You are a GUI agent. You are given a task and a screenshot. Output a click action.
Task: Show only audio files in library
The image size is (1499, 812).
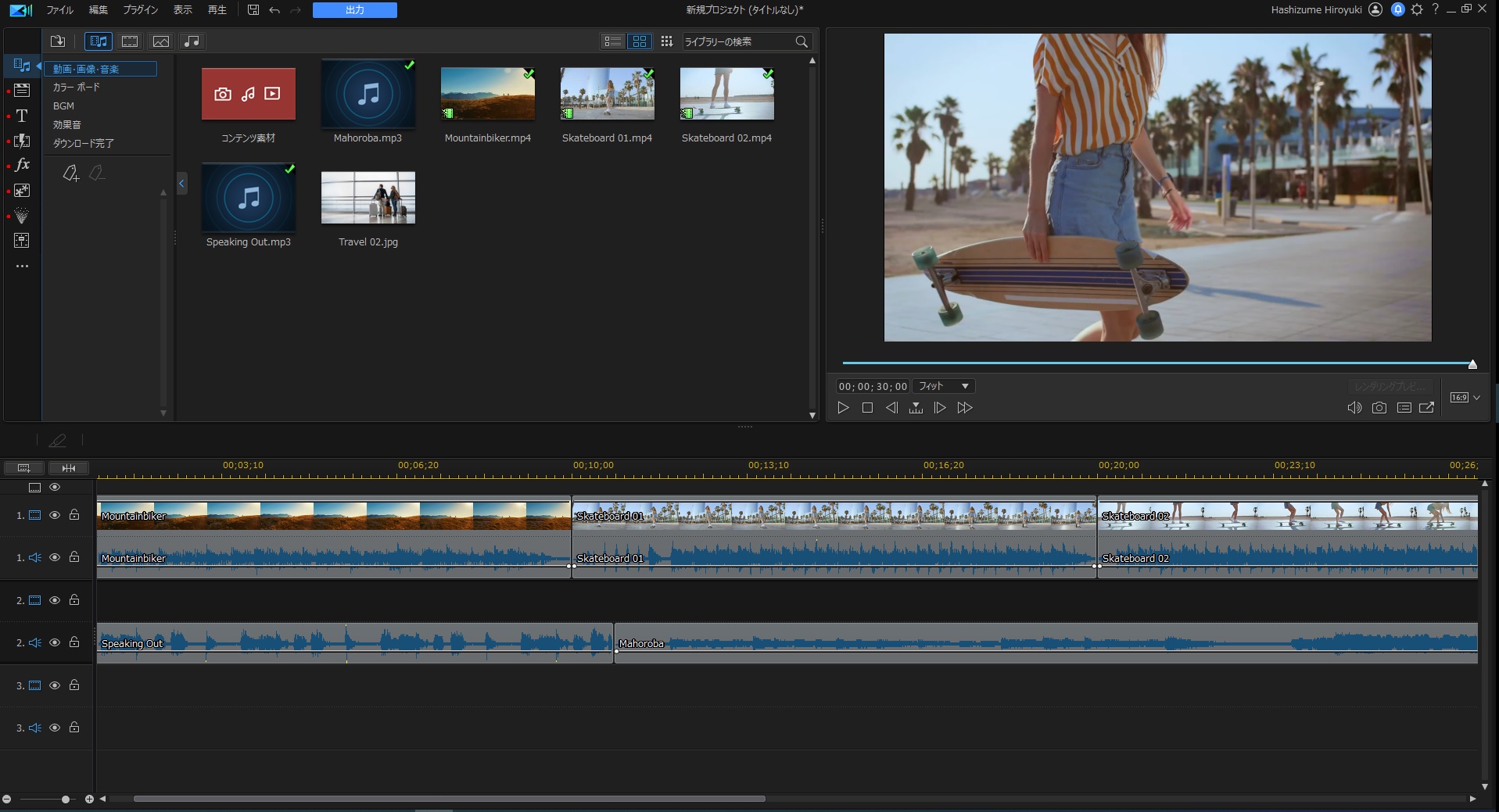click(192, 41)
